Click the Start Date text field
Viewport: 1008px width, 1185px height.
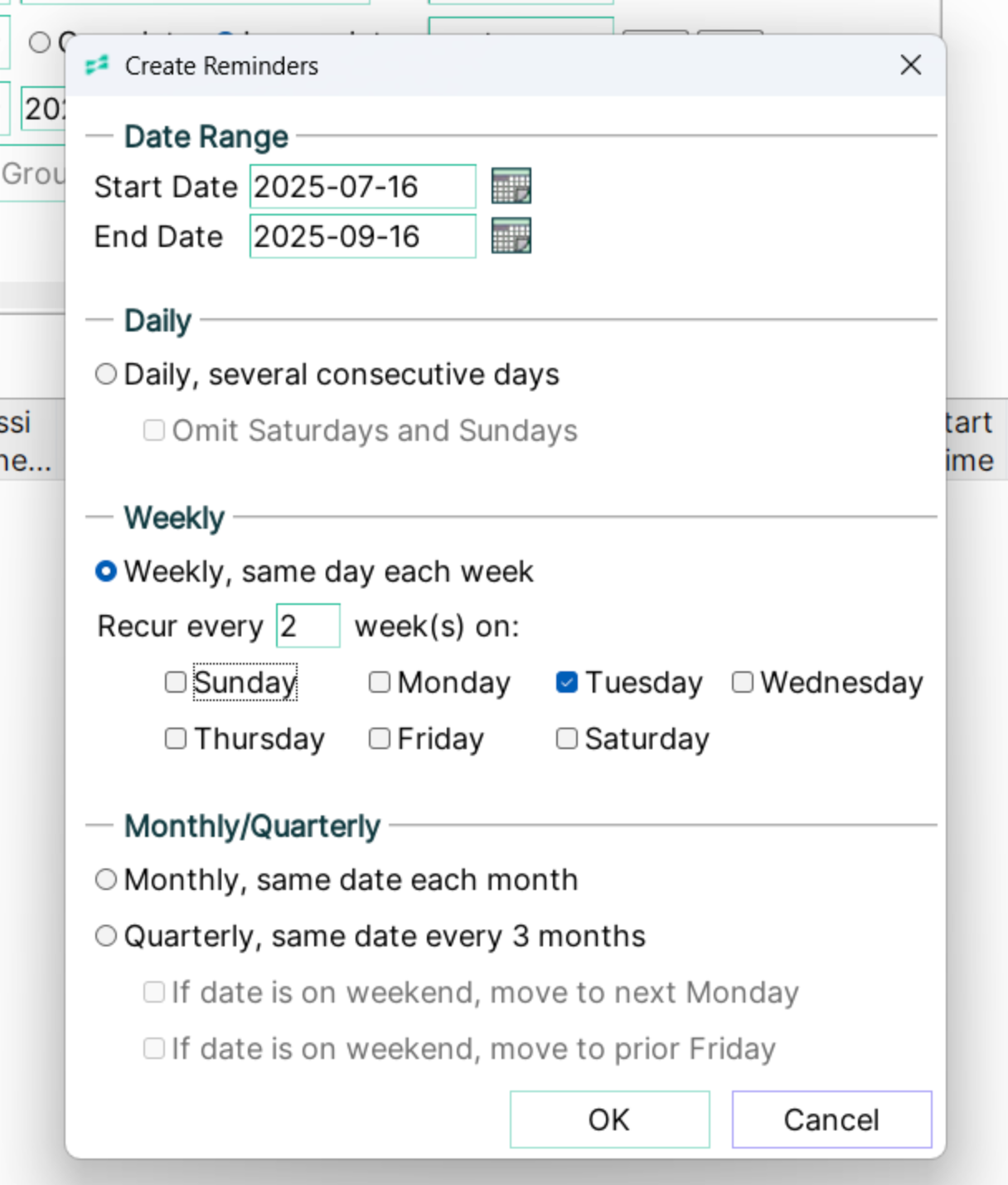point(362,186)
